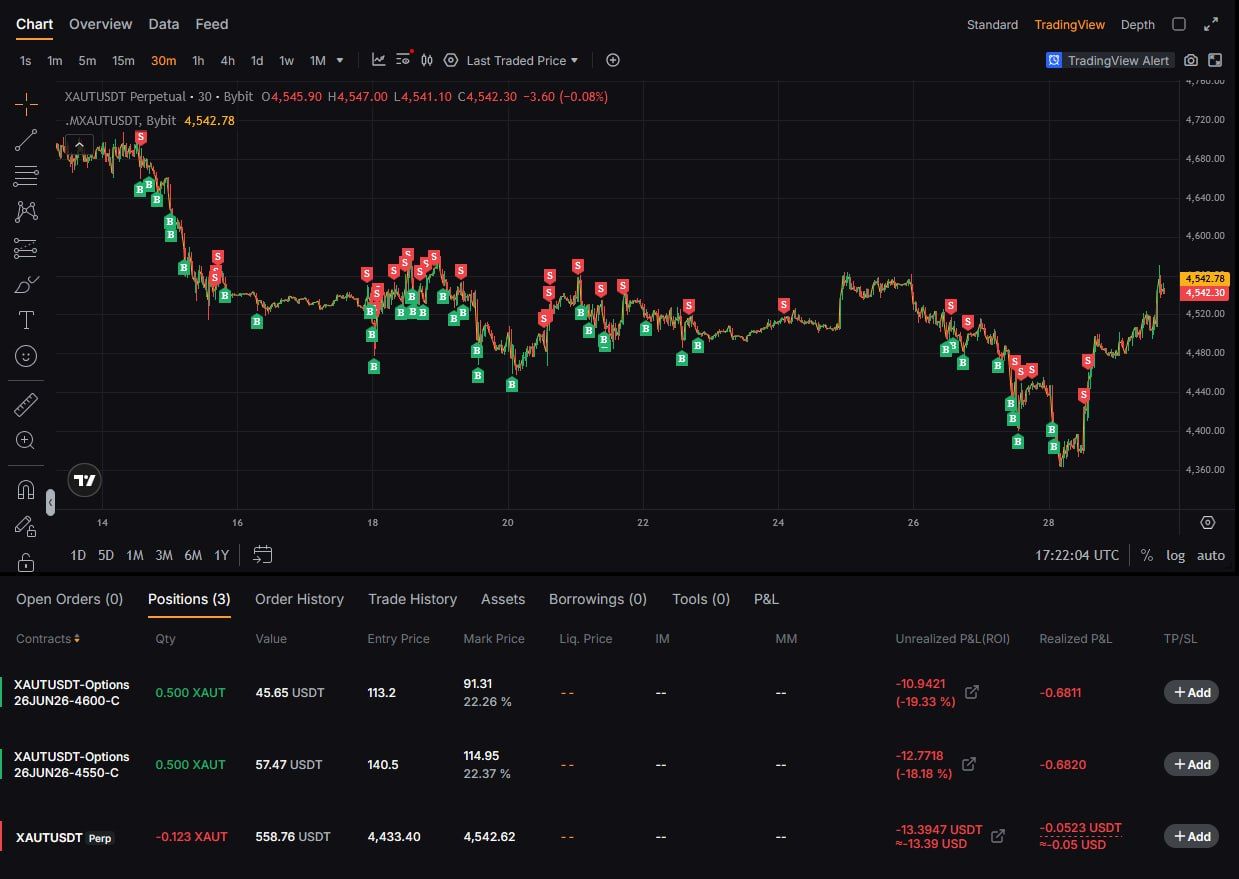
Task: Switch to Depth chart mode
Action: [x=1138, y=24]
